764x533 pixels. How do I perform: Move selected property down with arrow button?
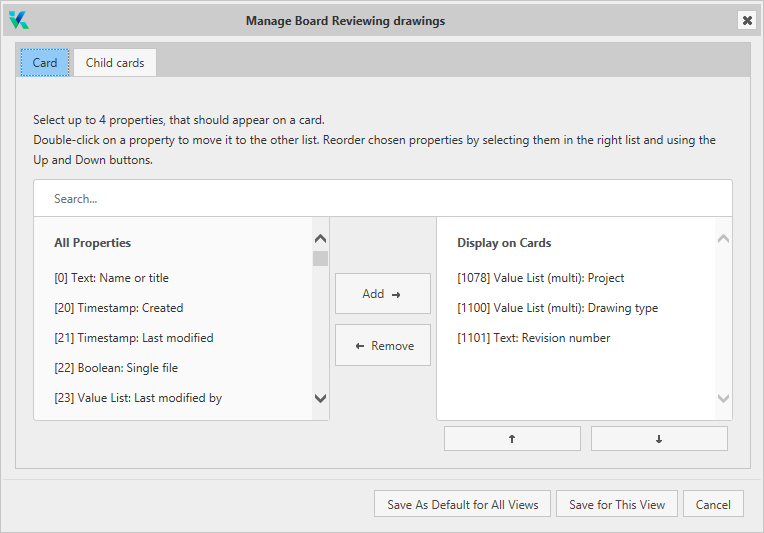tap(659, 439)
